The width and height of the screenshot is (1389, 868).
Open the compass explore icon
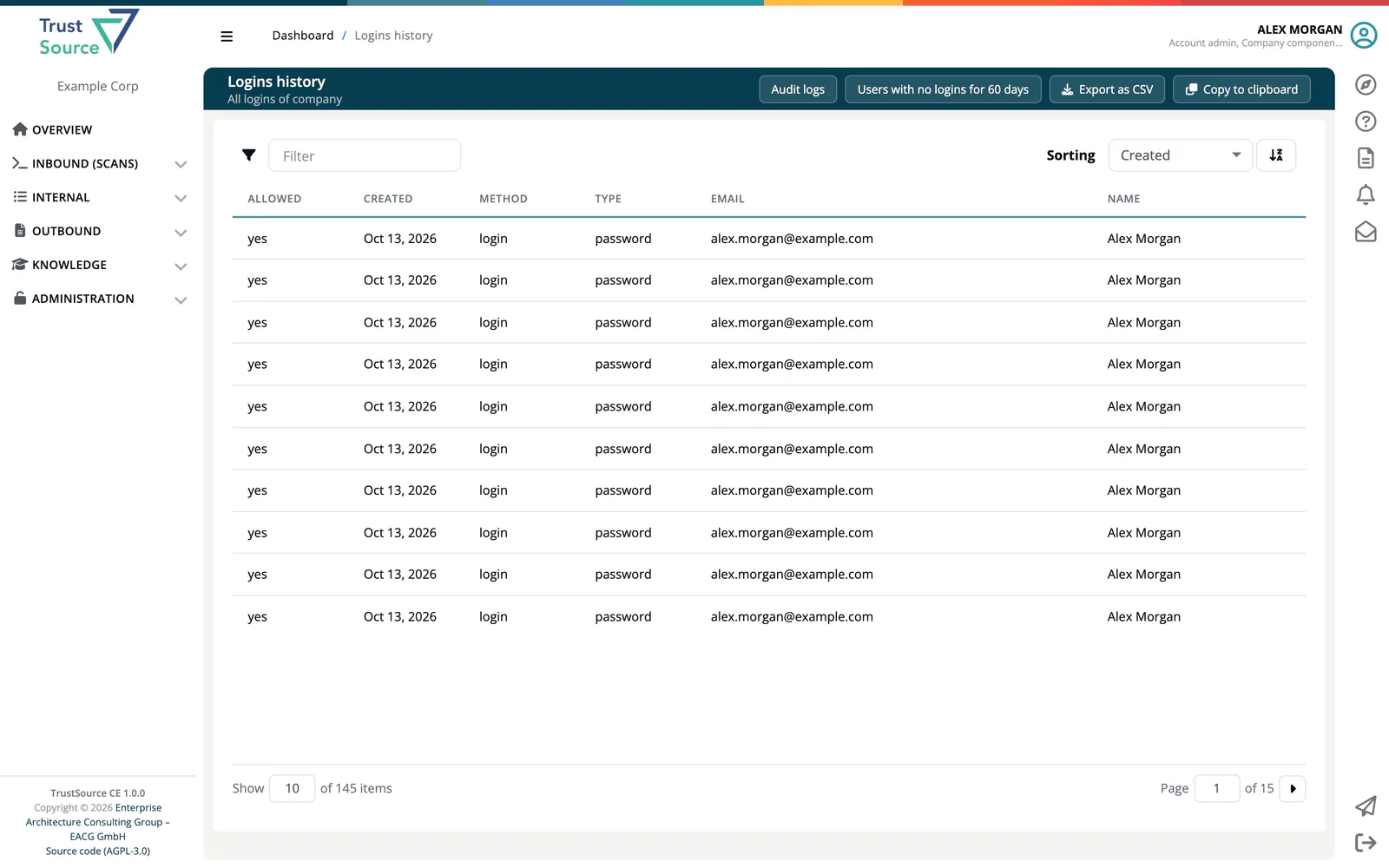(1366, 84)
